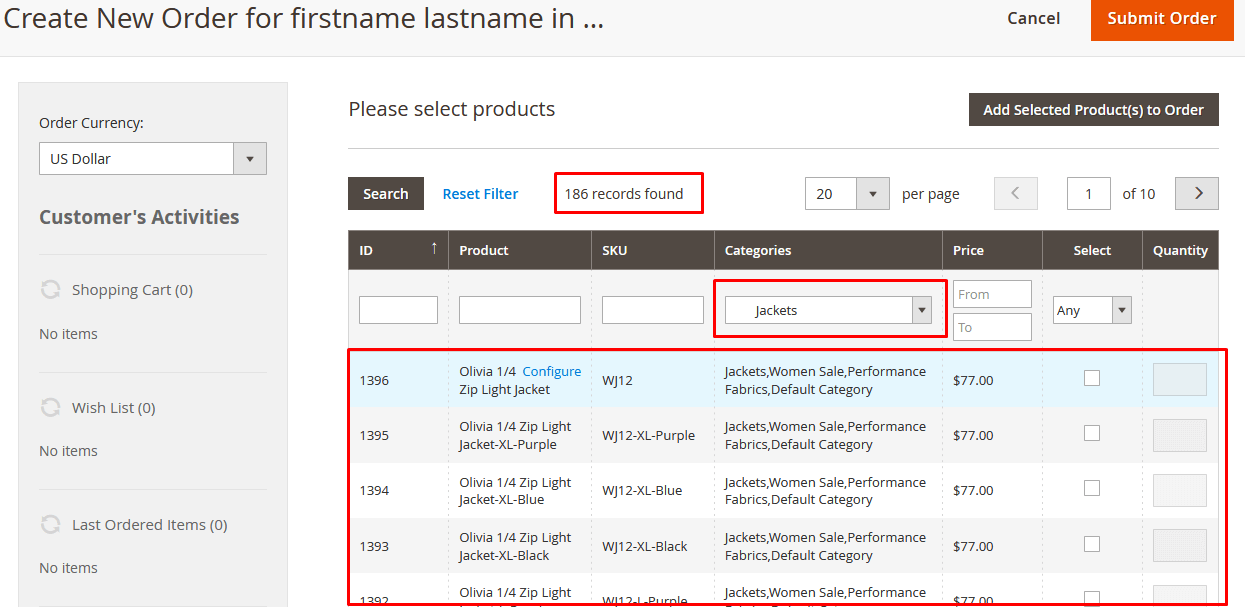Click the page number input field
The width and height of the screenshot is (1245, 607).
tap(1088, 193)
